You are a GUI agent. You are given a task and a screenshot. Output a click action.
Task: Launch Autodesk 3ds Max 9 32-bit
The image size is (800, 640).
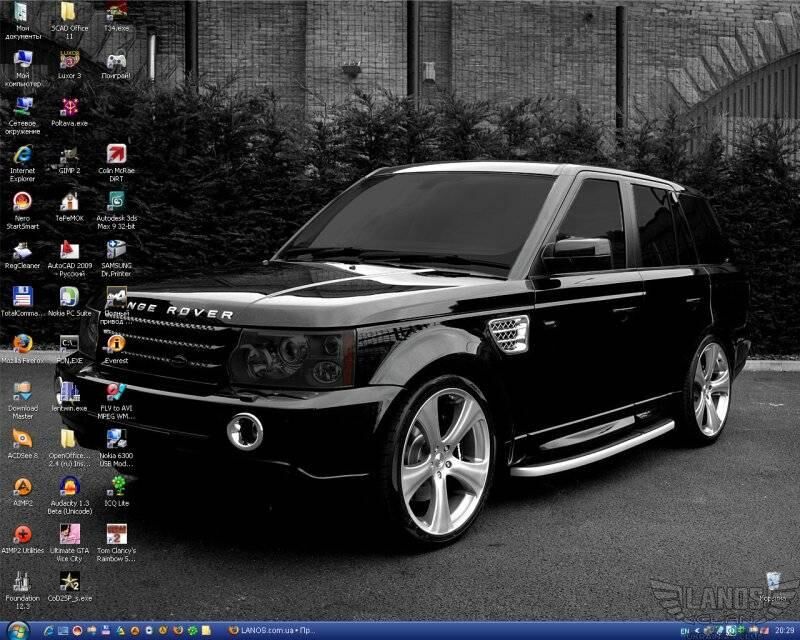point(116,211)
